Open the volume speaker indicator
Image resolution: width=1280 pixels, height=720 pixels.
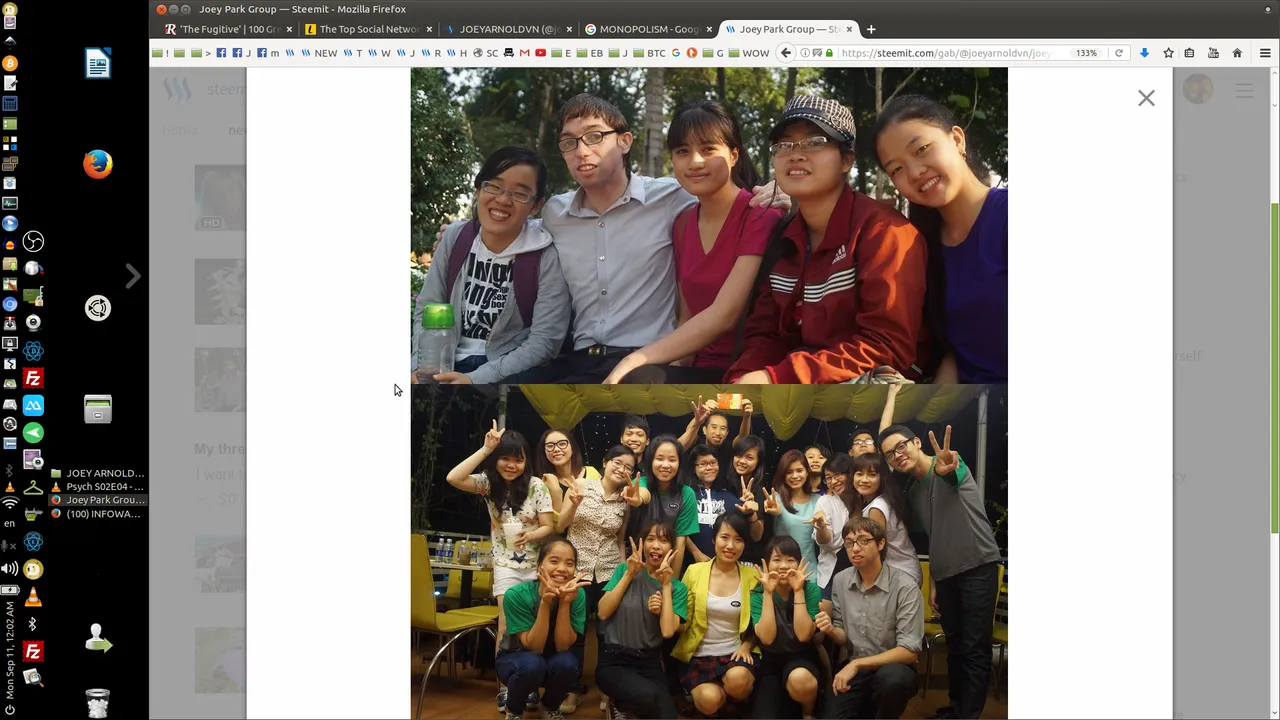(x=10, y=568)
